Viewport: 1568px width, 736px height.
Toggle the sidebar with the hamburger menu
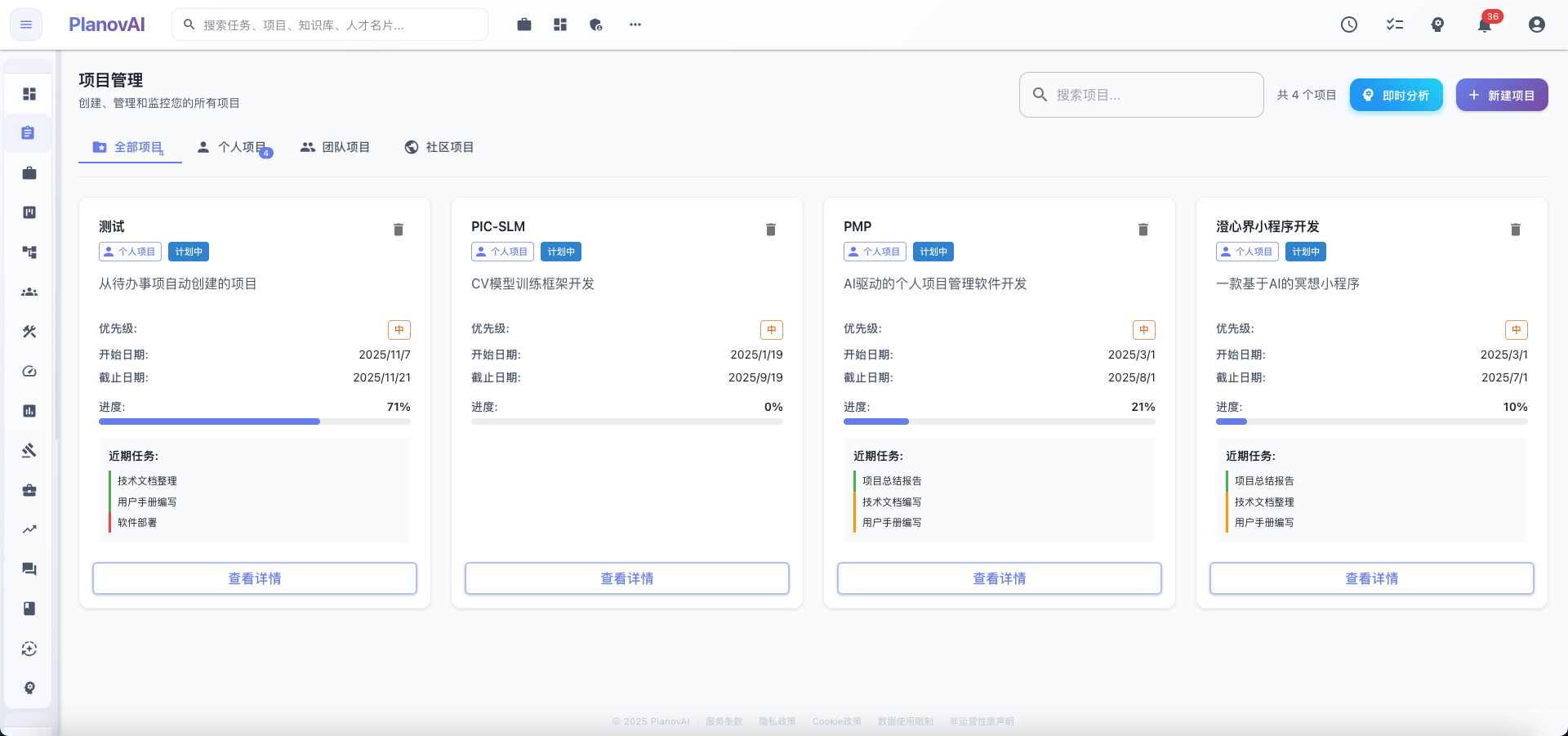click(x=25, y=25)
